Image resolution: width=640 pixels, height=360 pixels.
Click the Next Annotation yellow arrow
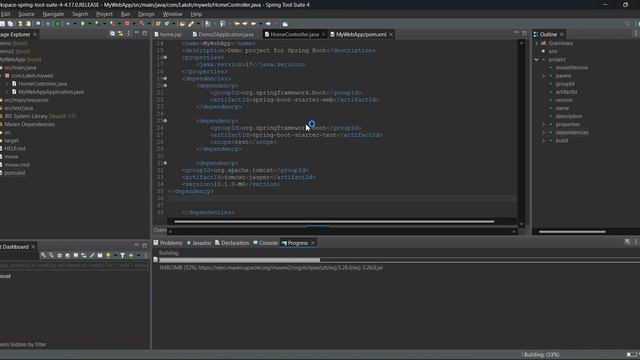tap(244, 24)
